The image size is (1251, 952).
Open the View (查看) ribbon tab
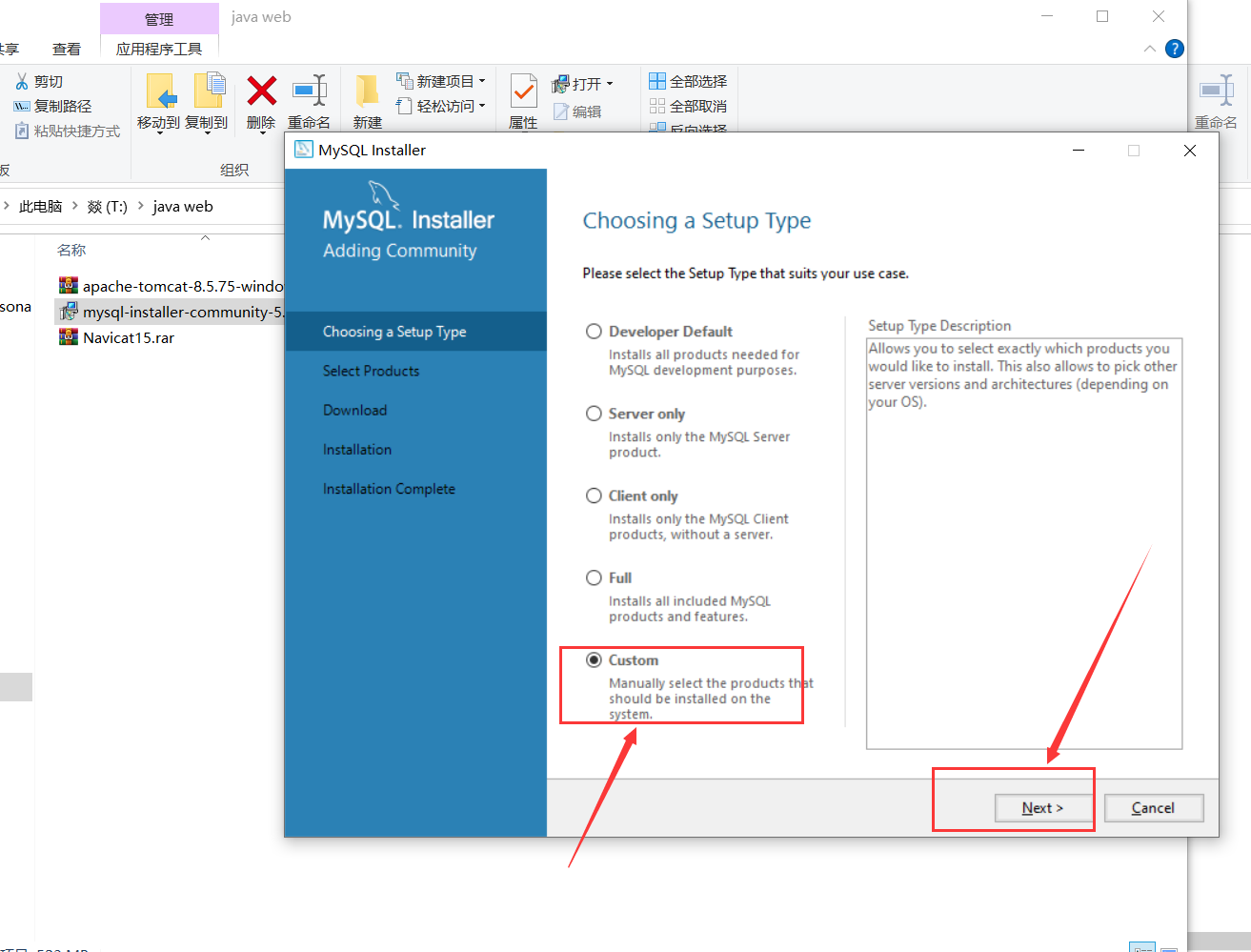(67, 49)
